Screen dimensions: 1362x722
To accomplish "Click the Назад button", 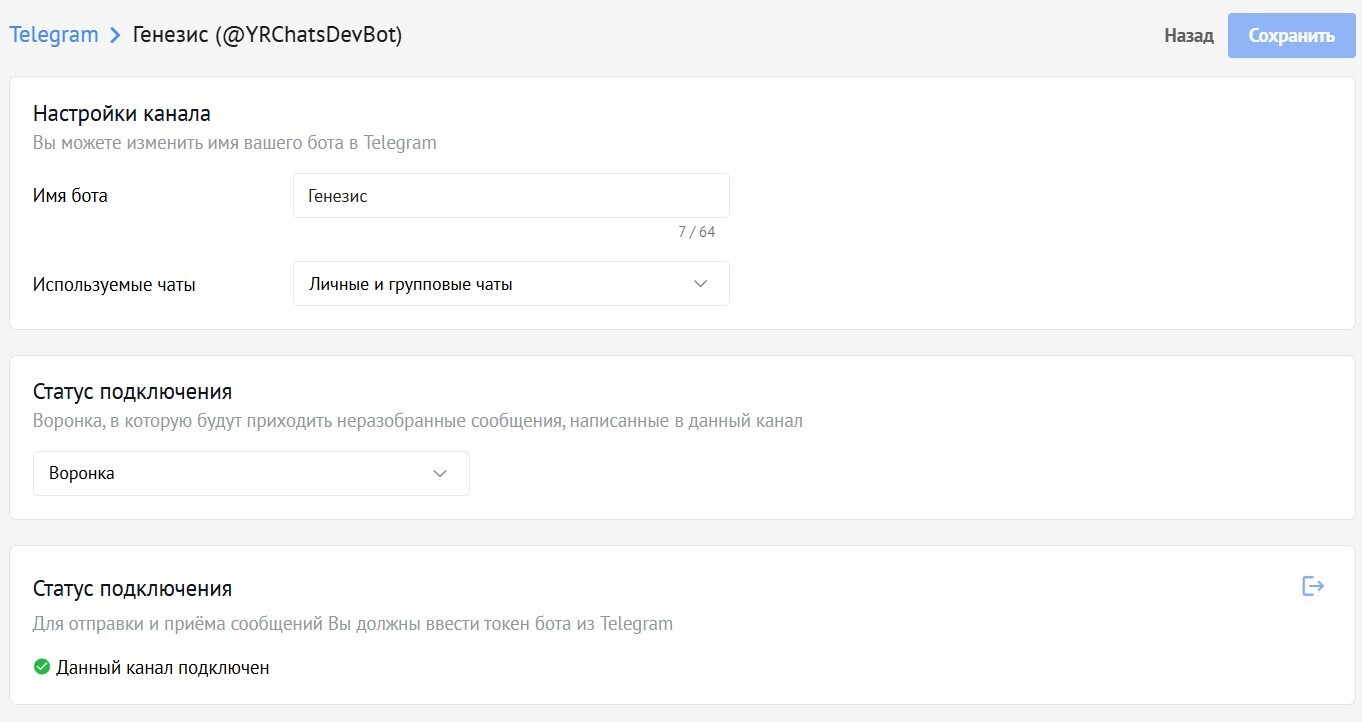I will pyautogui.click(x=1189, y=36).
